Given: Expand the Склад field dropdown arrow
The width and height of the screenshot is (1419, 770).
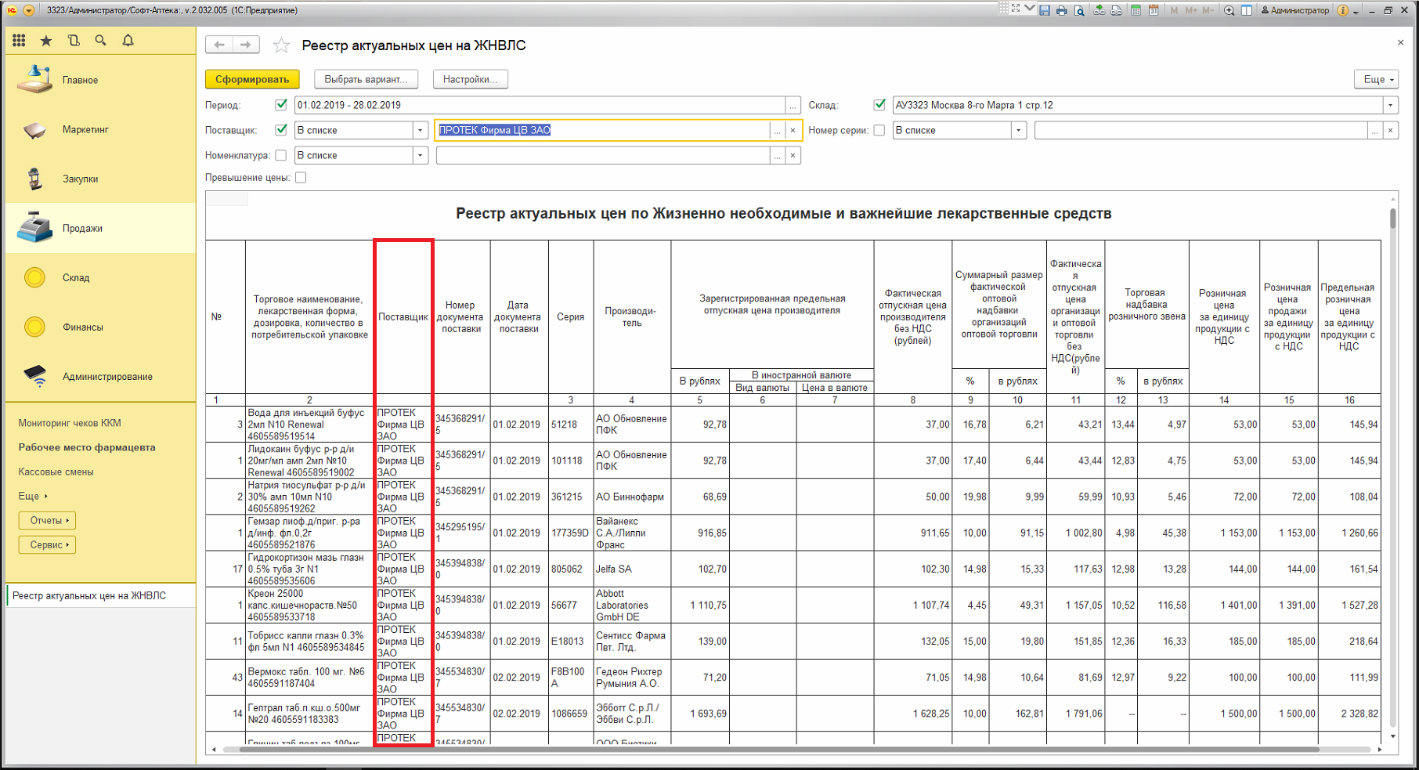Looking at the screenshot, I should click(x=1390, y=105).
